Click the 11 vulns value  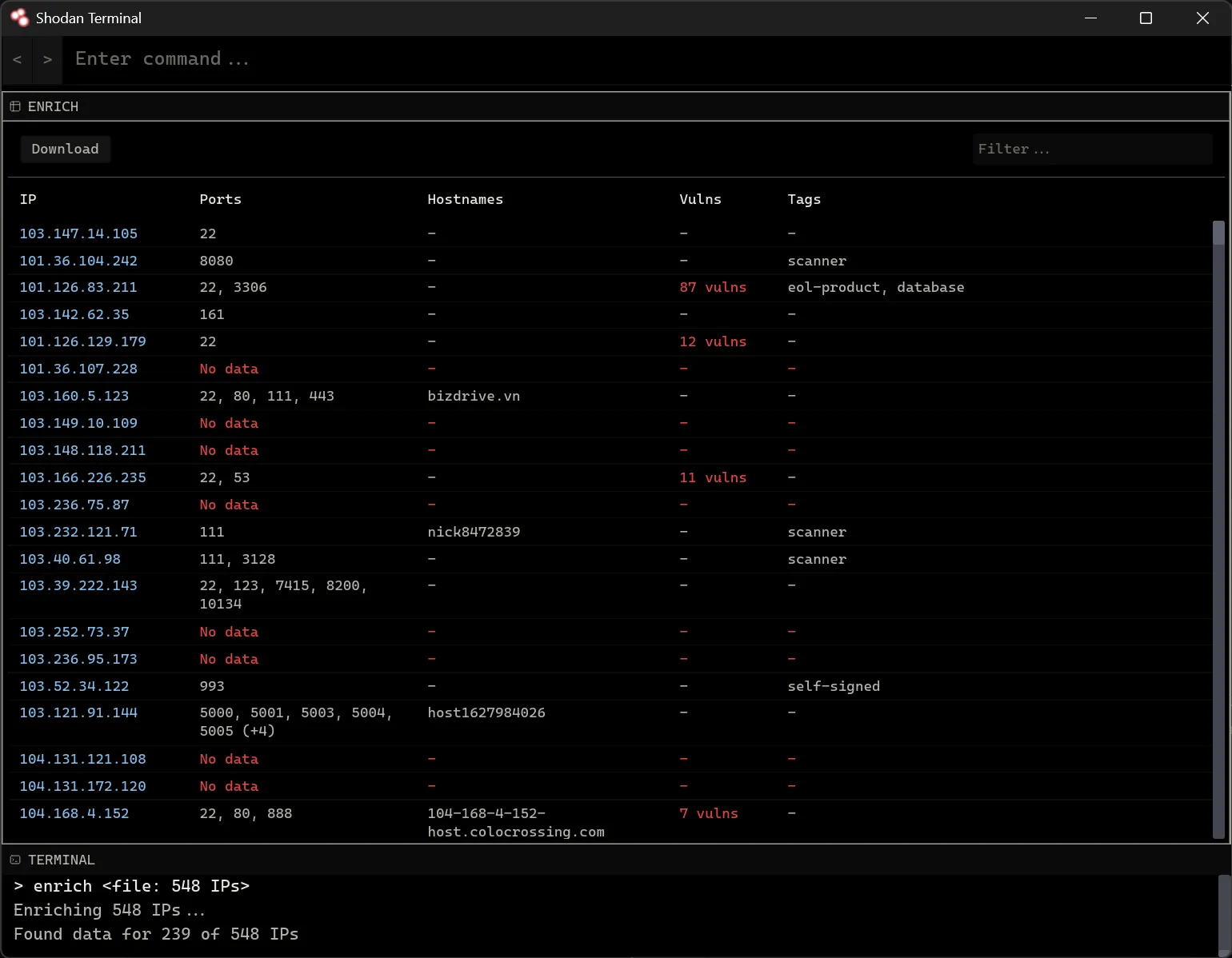pos(713,477)
